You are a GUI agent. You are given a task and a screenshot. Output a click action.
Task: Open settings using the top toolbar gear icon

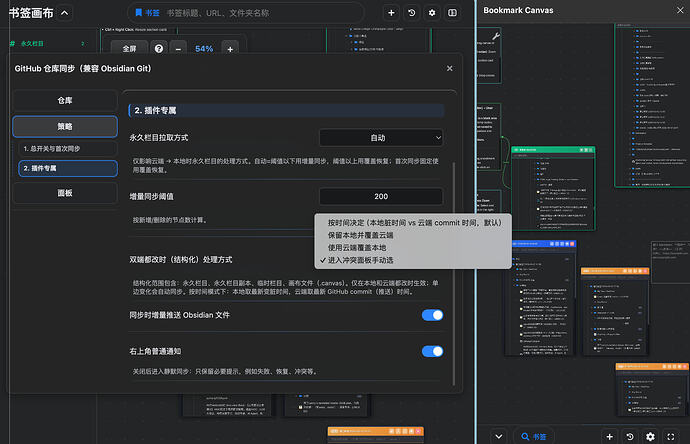(x=432, y=13)
